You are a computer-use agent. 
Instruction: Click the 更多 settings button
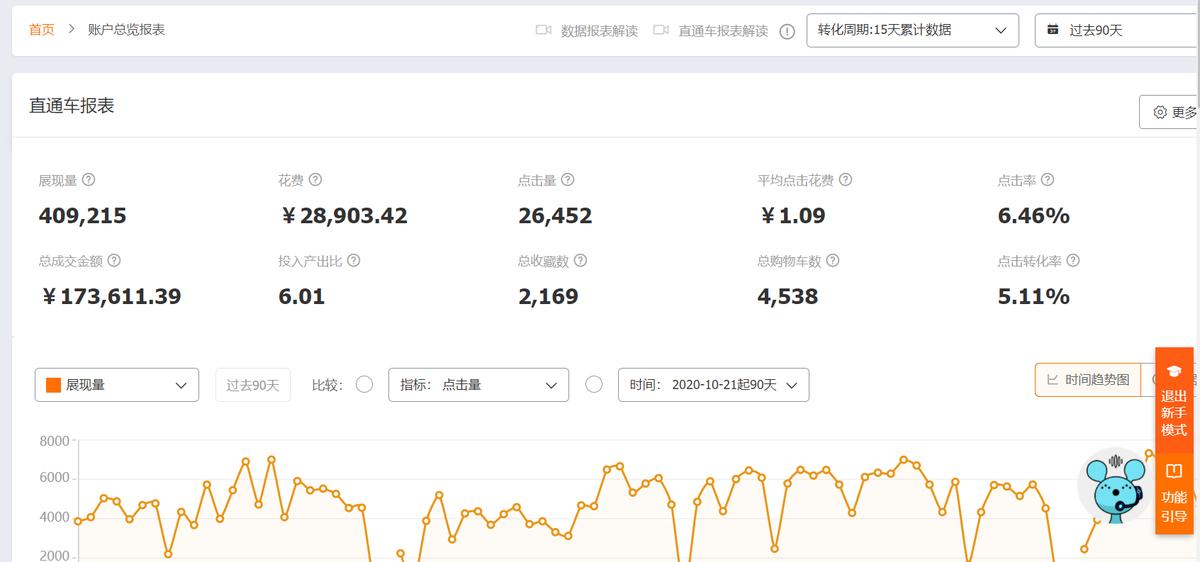click(x=1170, y=112)
